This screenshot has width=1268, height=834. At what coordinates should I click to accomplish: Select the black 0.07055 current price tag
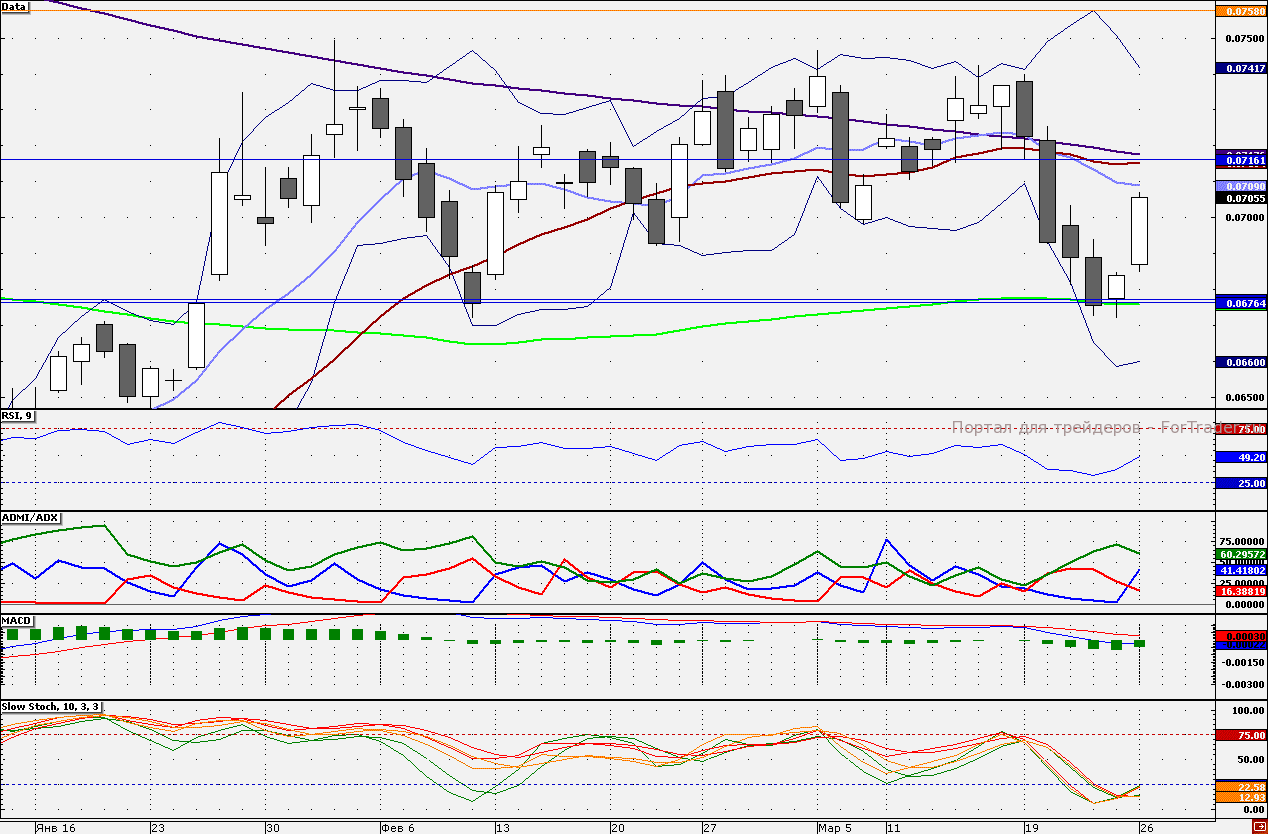click(x=1240, y=198)
